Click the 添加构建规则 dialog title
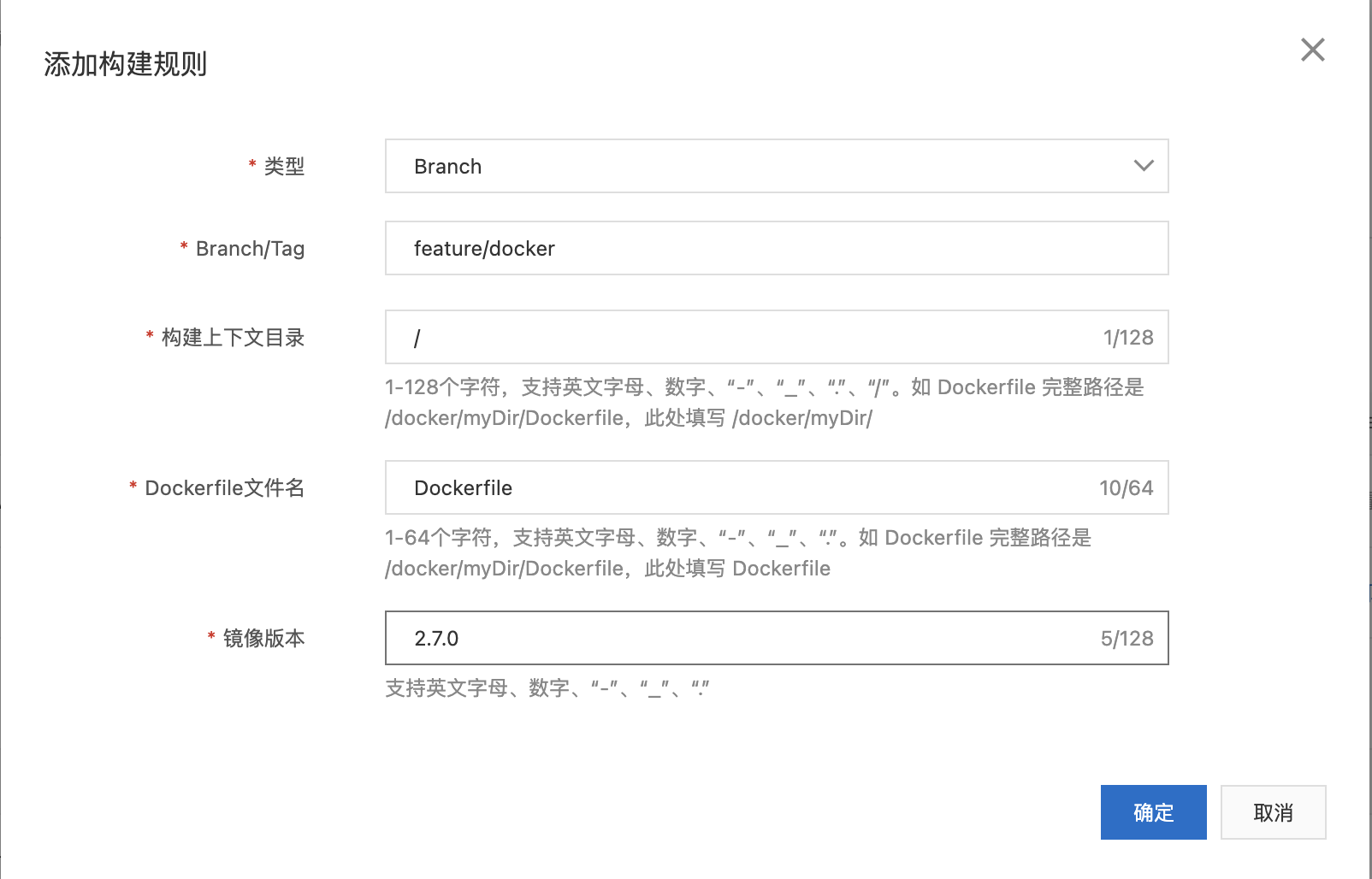The width and height of the screenshot is (1372, 879). (x=126, y=64)
